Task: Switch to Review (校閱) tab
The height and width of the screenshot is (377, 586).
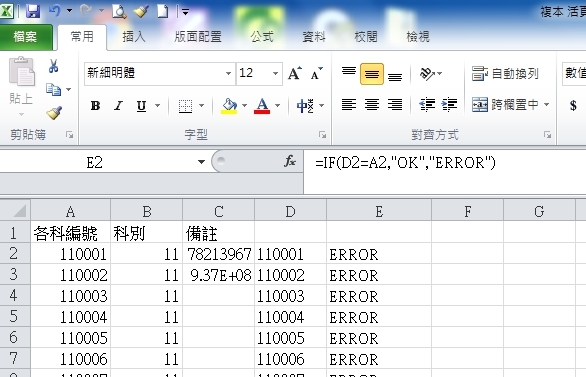Action: click(x=366, y=37)
